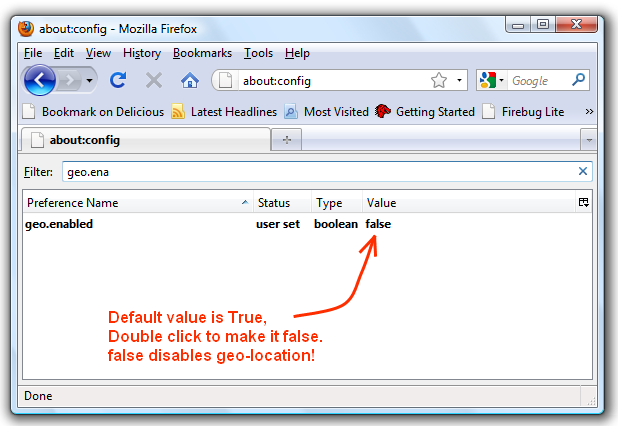Click the Stop loading X icon
The width and height of the screenshot is (618, 426).
pos(153,80)
